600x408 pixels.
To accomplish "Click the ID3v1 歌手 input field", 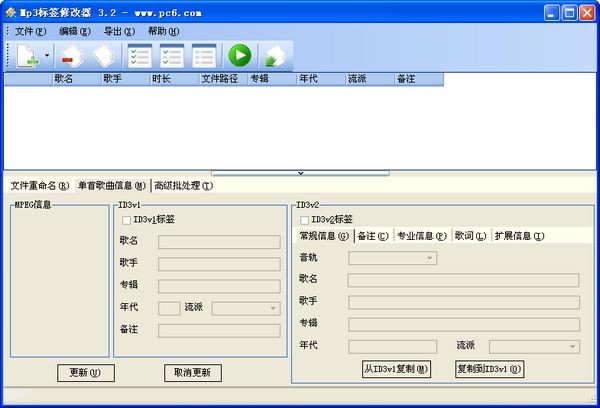I will click(219, 264).
